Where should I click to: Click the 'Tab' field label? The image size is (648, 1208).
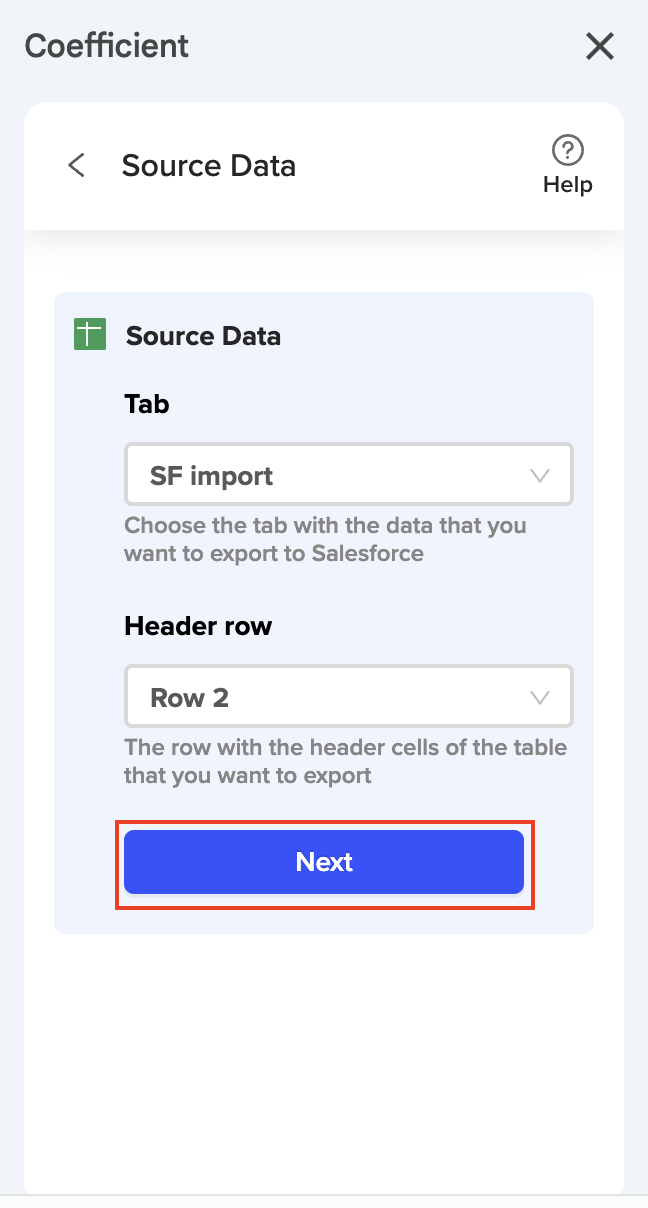tap(147, 404)
